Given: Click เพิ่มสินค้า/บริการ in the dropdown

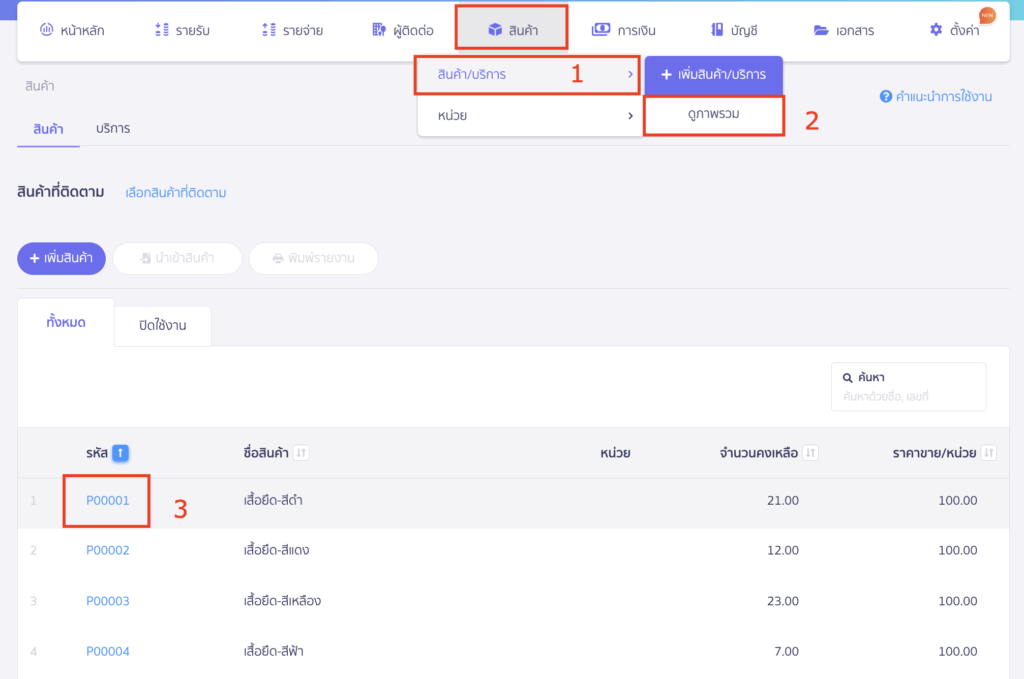Looking at the screenshot, I should tap(713, 75).
